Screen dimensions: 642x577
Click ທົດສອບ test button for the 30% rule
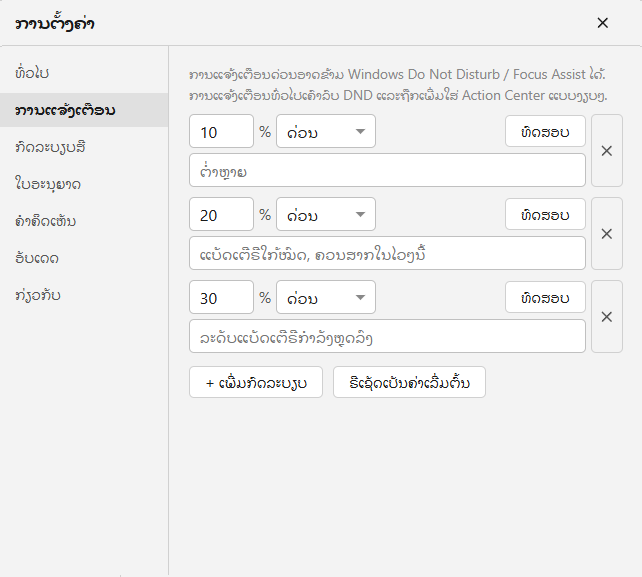[545, 297]
